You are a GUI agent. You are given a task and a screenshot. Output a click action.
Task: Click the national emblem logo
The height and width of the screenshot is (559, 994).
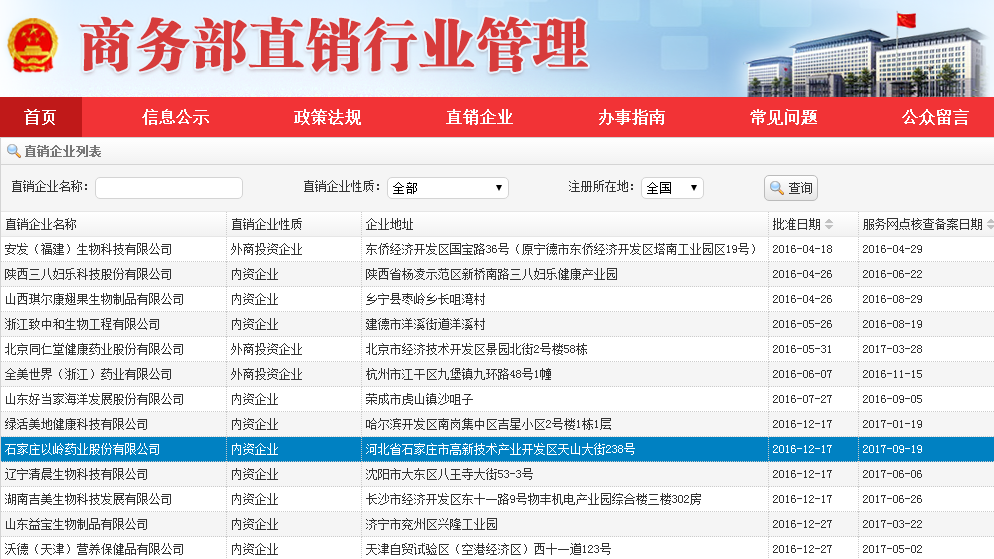[x=32, y=45]
